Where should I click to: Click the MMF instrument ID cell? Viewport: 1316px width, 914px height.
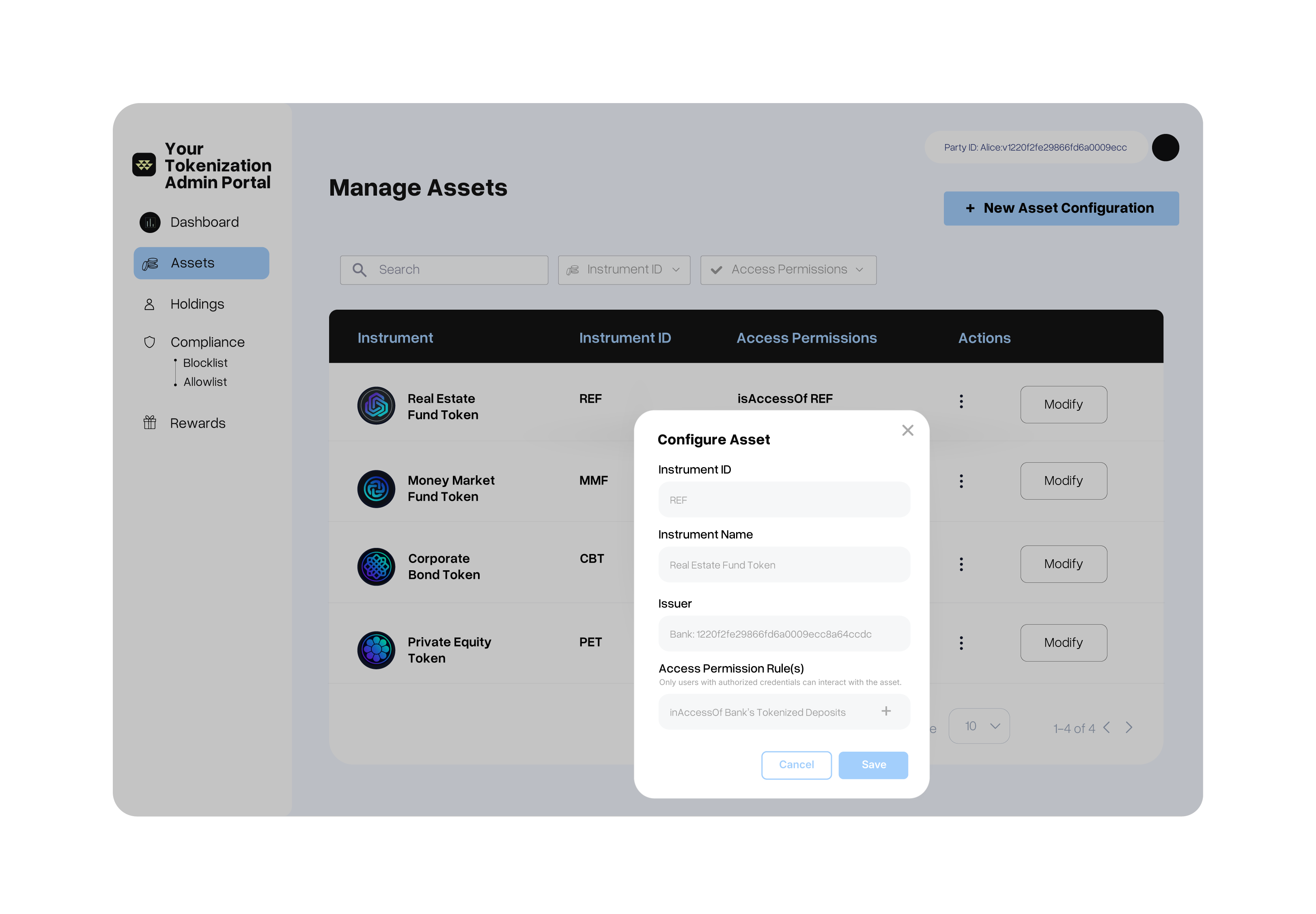pos(593,480)
